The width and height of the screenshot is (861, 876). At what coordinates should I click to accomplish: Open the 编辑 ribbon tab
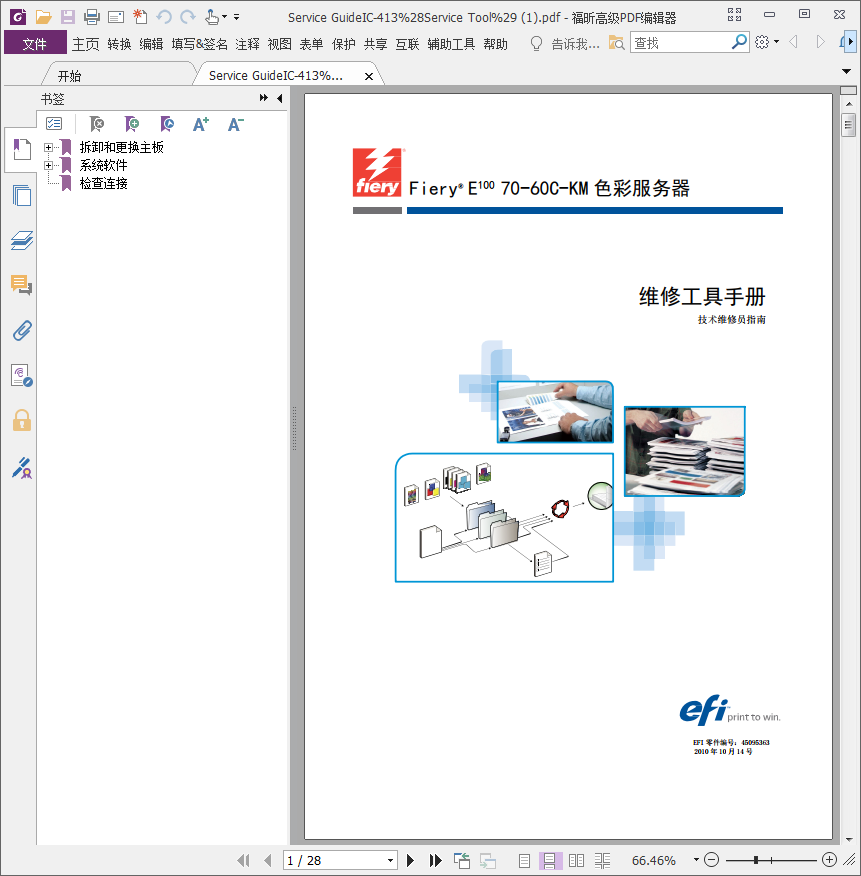tap(151, 44)
